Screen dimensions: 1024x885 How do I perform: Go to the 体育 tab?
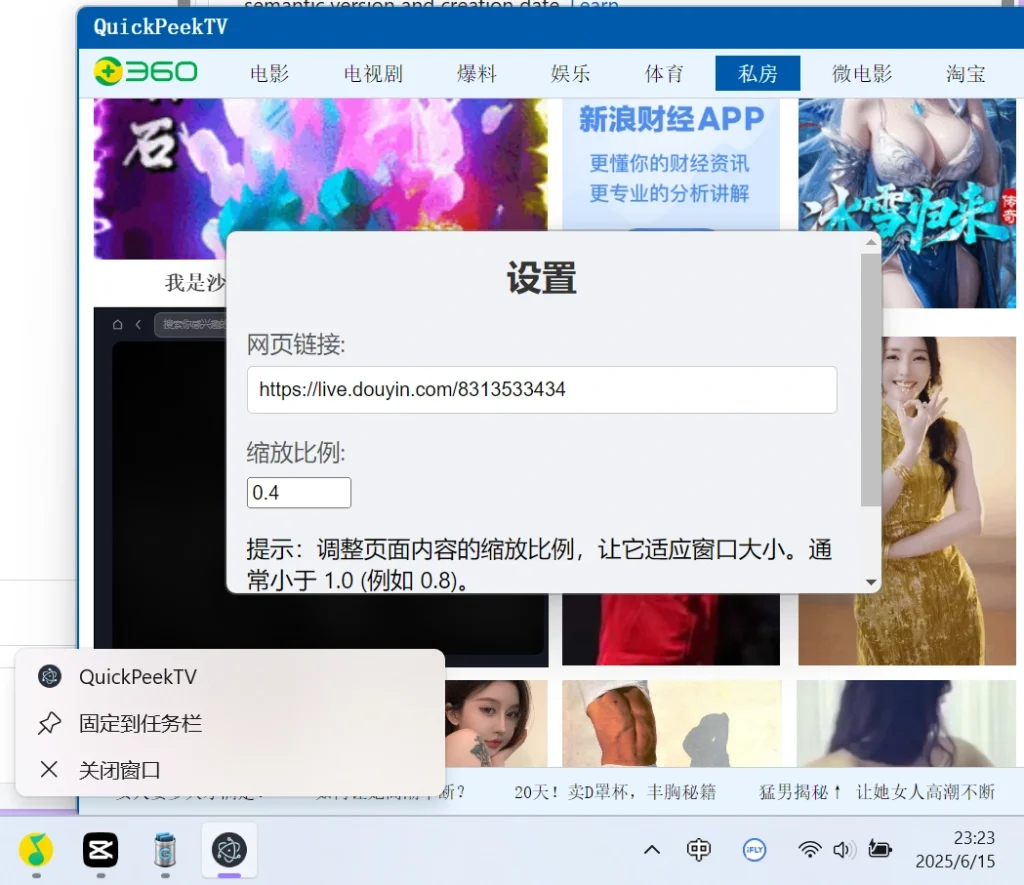pos(664,73)
